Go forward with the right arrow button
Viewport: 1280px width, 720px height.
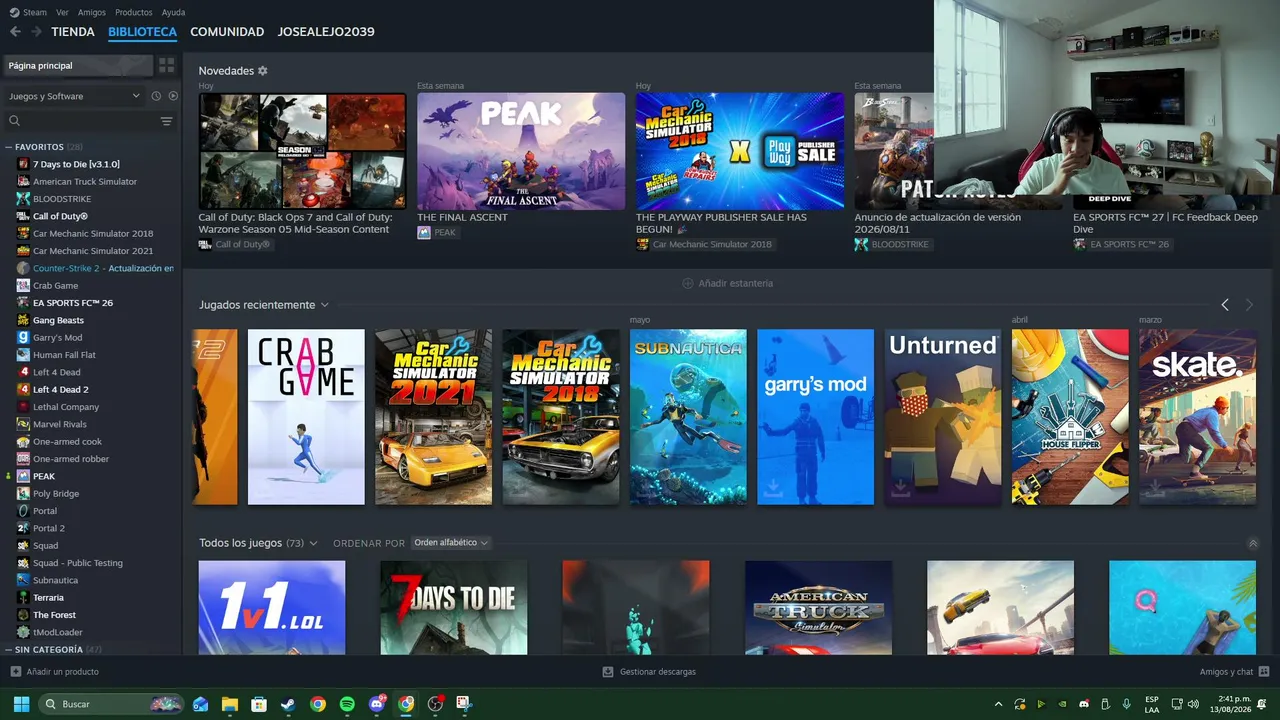tap(36, 32)
